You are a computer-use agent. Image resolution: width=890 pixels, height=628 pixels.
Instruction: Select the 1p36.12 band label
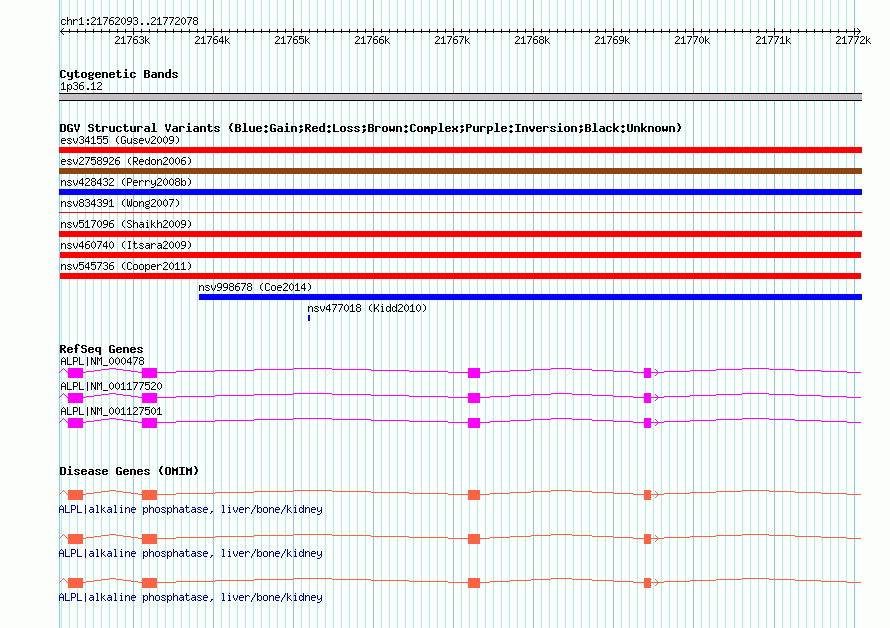[x=81, y=86]
